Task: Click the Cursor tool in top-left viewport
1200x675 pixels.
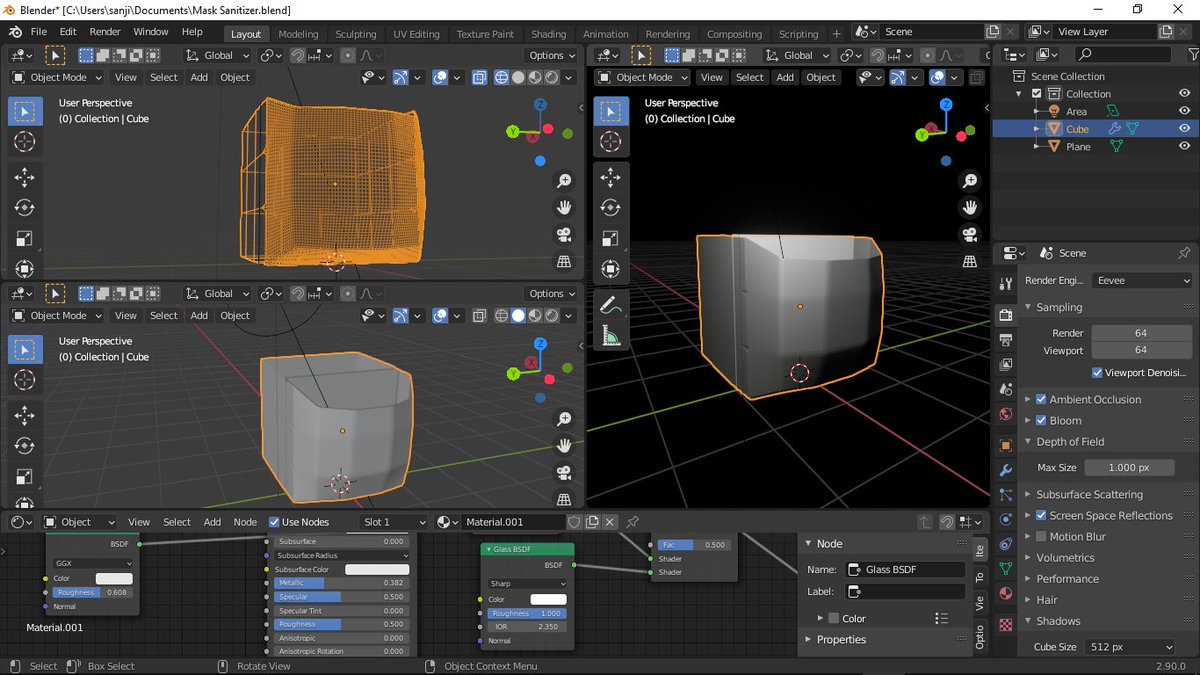Action: 25,141
